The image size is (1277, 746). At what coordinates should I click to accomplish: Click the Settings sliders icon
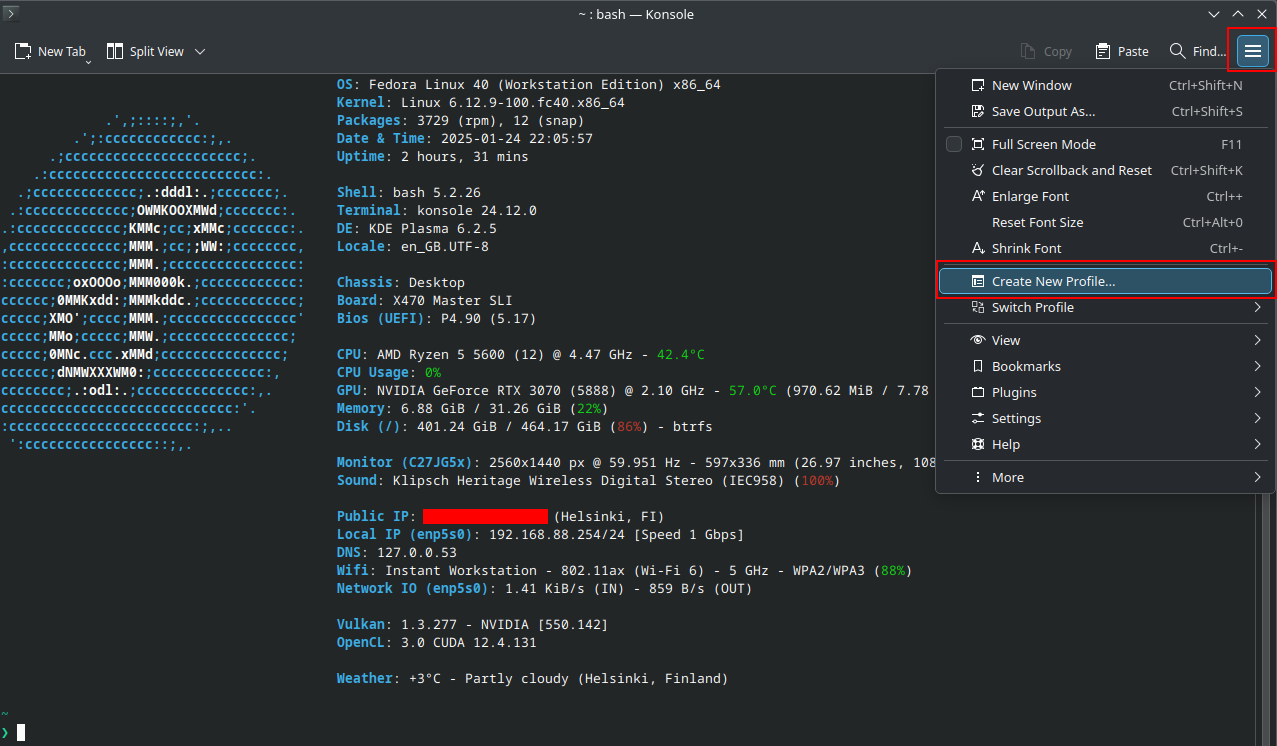click(x=978, y=418)
